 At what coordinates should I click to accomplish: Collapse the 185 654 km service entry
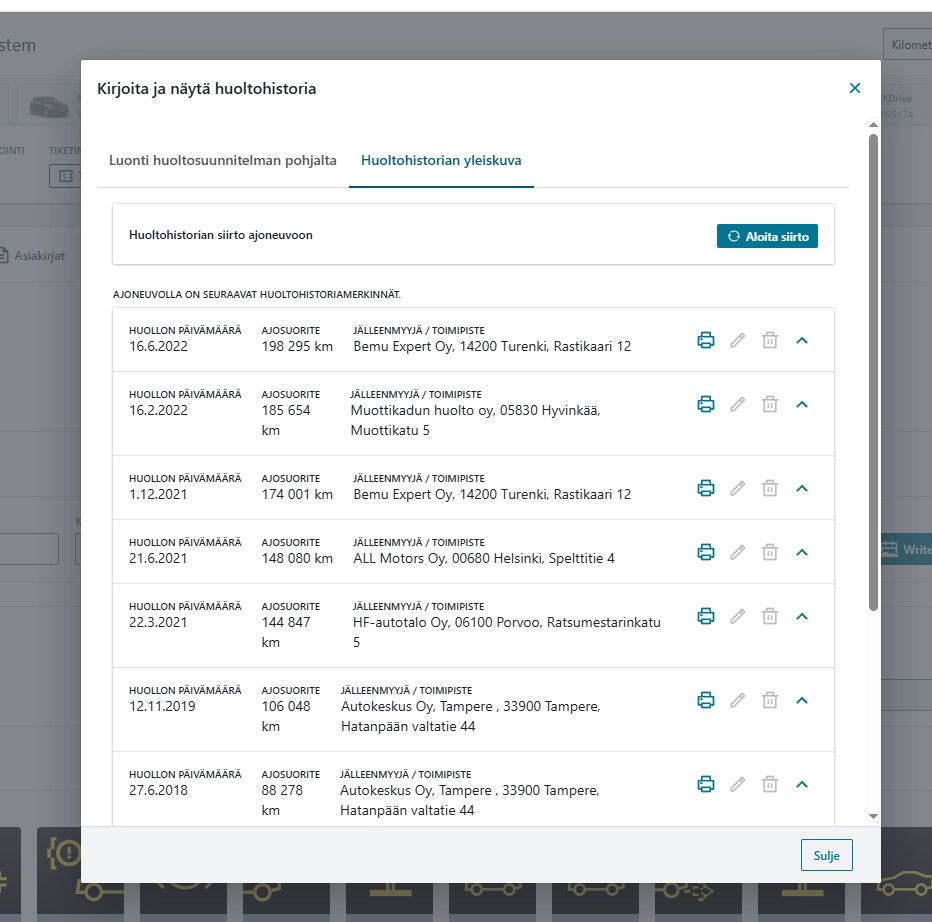click(802, 404)
